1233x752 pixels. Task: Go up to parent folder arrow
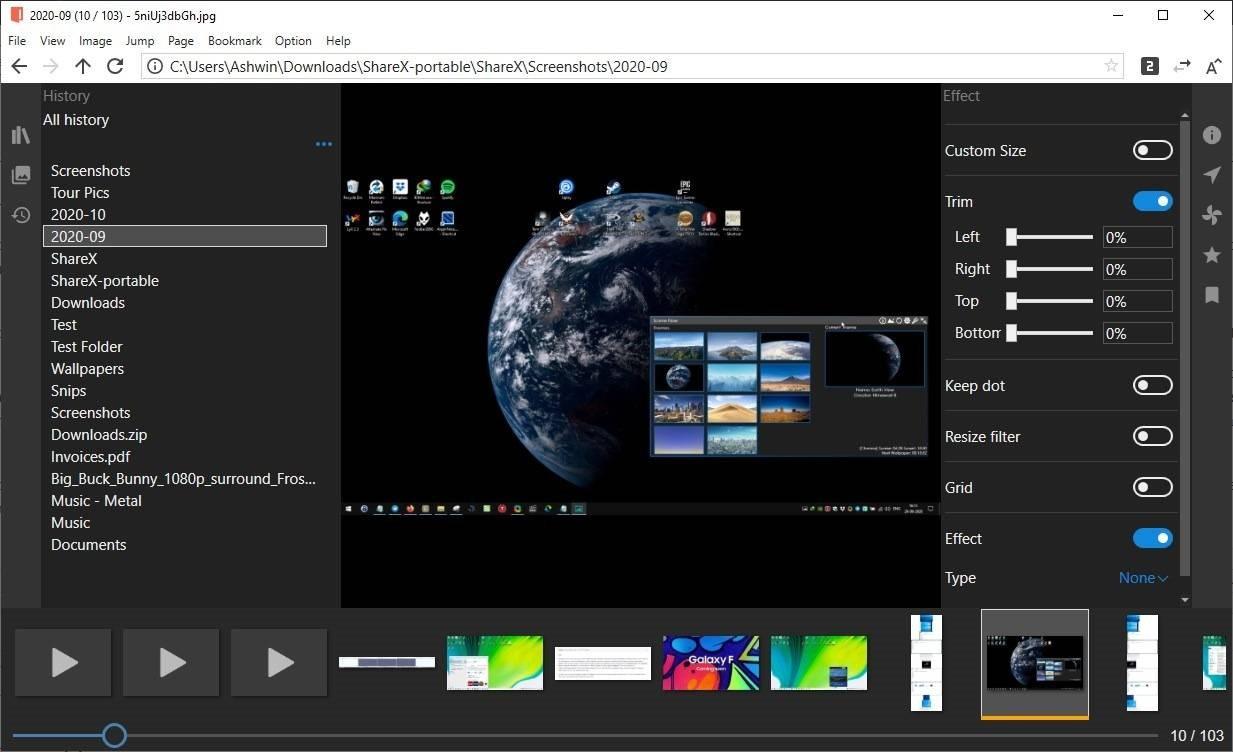coord(83,66)
